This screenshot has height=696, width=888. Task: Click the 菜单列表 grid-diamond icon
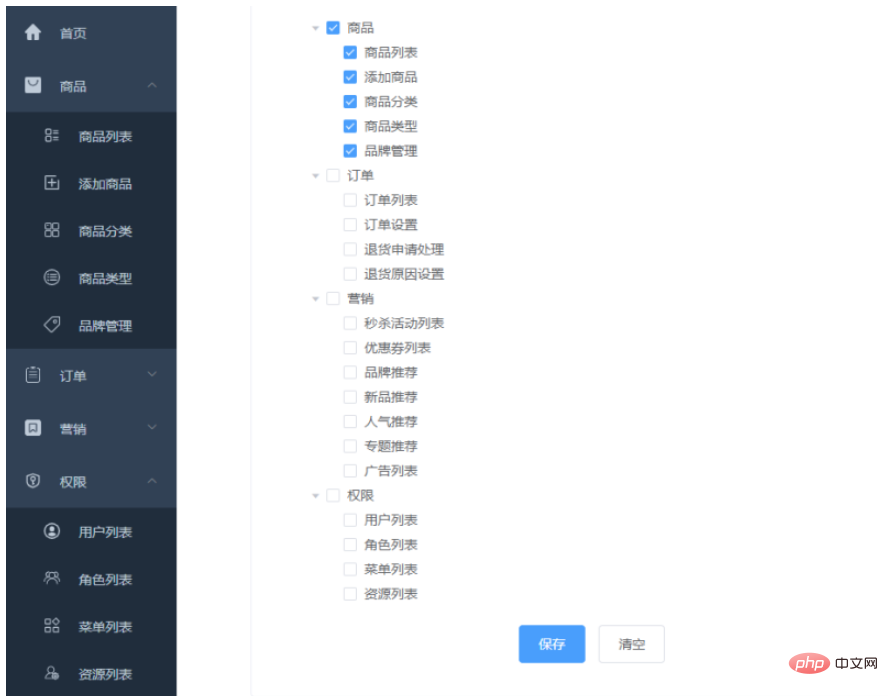pyautogui.click(x=52, y=626)
